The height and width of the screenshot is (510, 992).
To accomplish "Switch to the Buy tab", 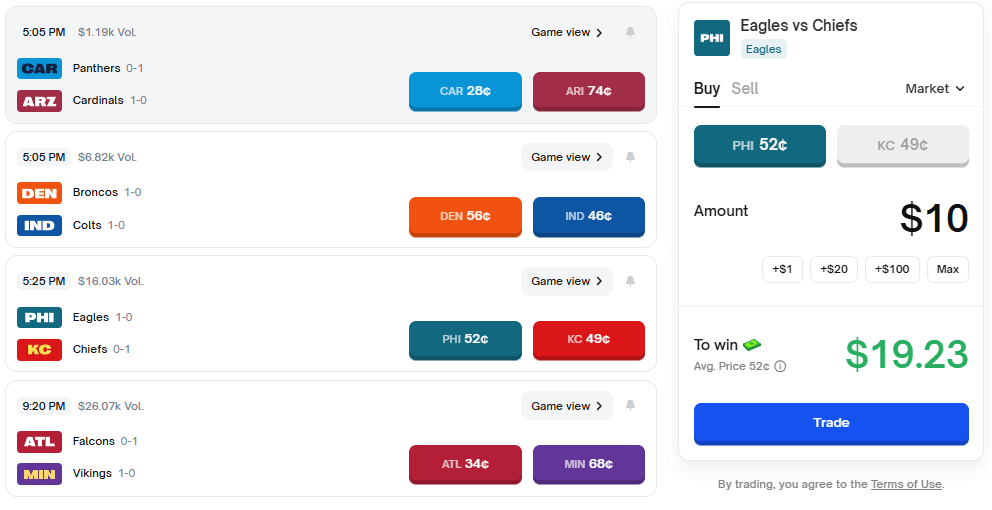I will tap(707, 89).
